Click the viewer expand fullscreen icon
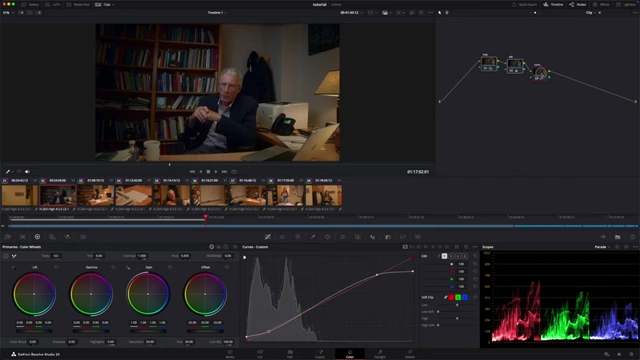The height and width of the screenshot is (360, 640). (421, 13)
